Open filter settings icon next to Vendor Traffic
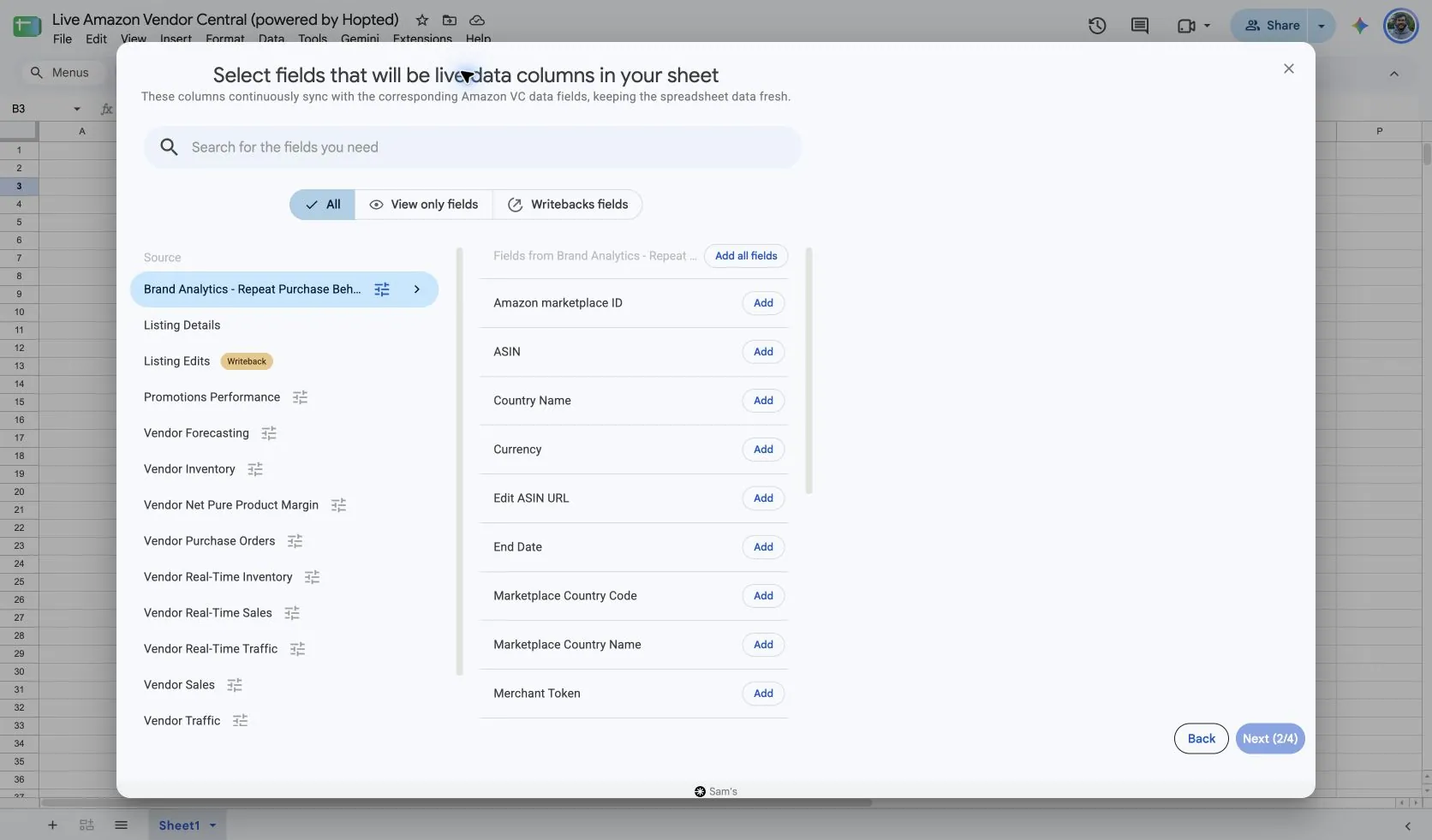The height and width of the screenshot is (840, 1432). (241, 721)
